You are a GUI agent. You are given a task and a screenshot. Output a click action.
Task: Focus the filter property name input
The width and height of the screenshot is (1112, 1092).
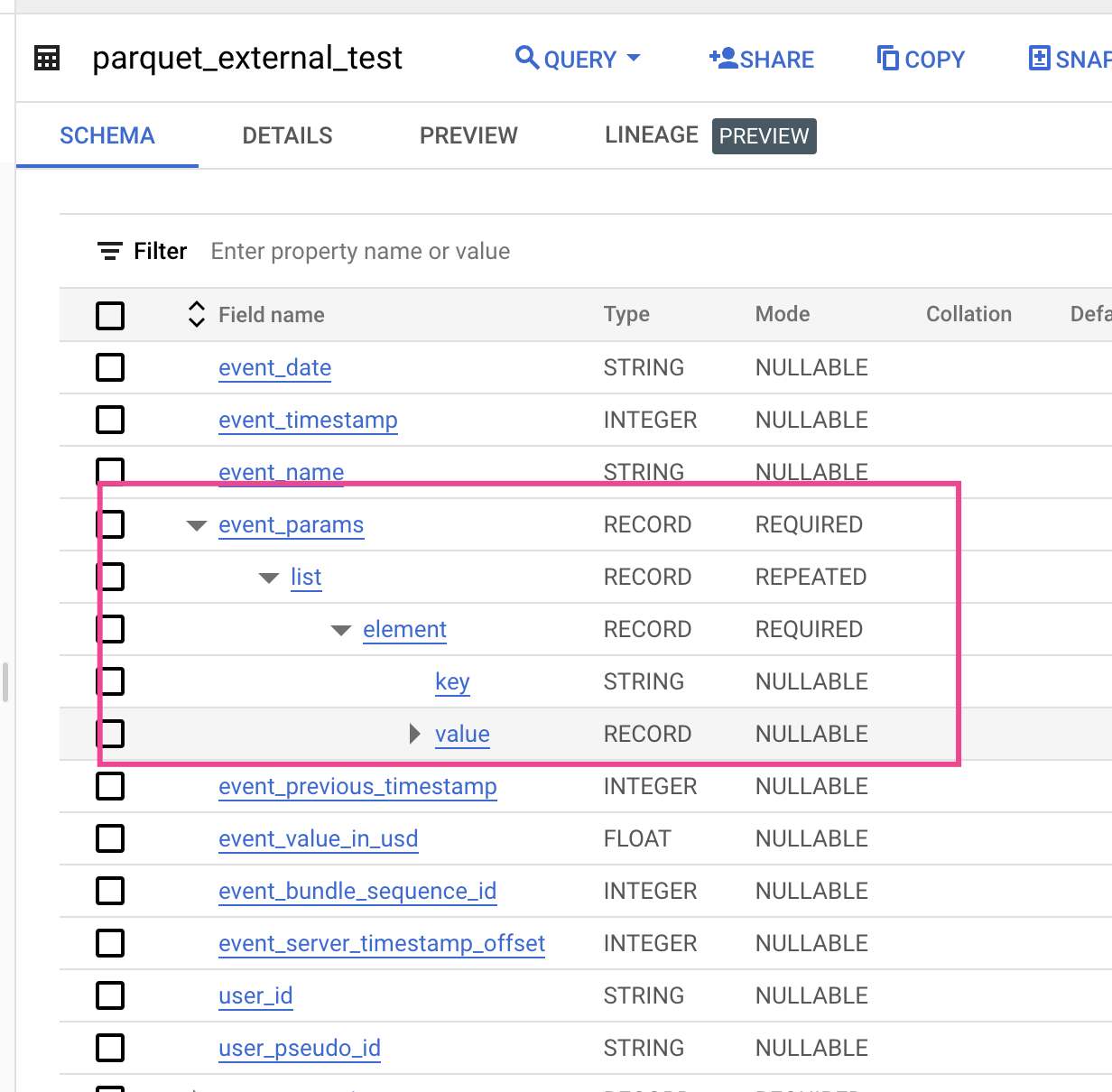point(361,251)
